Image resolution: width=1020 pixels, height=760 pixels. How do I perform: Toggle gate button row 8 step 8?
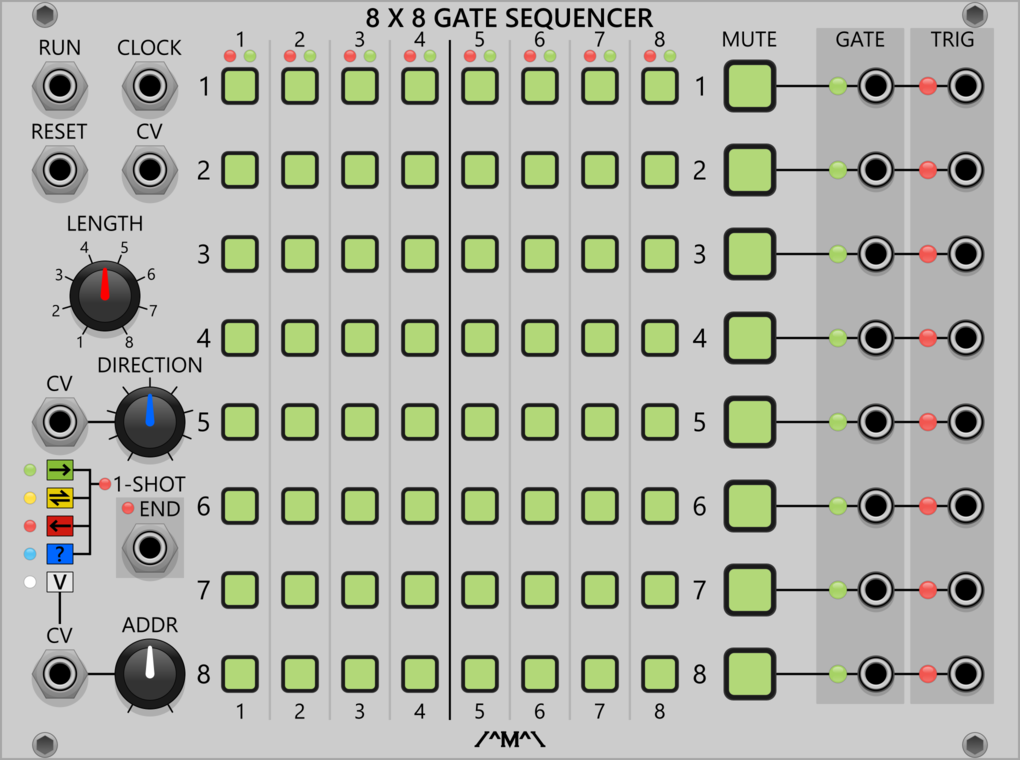660,673
